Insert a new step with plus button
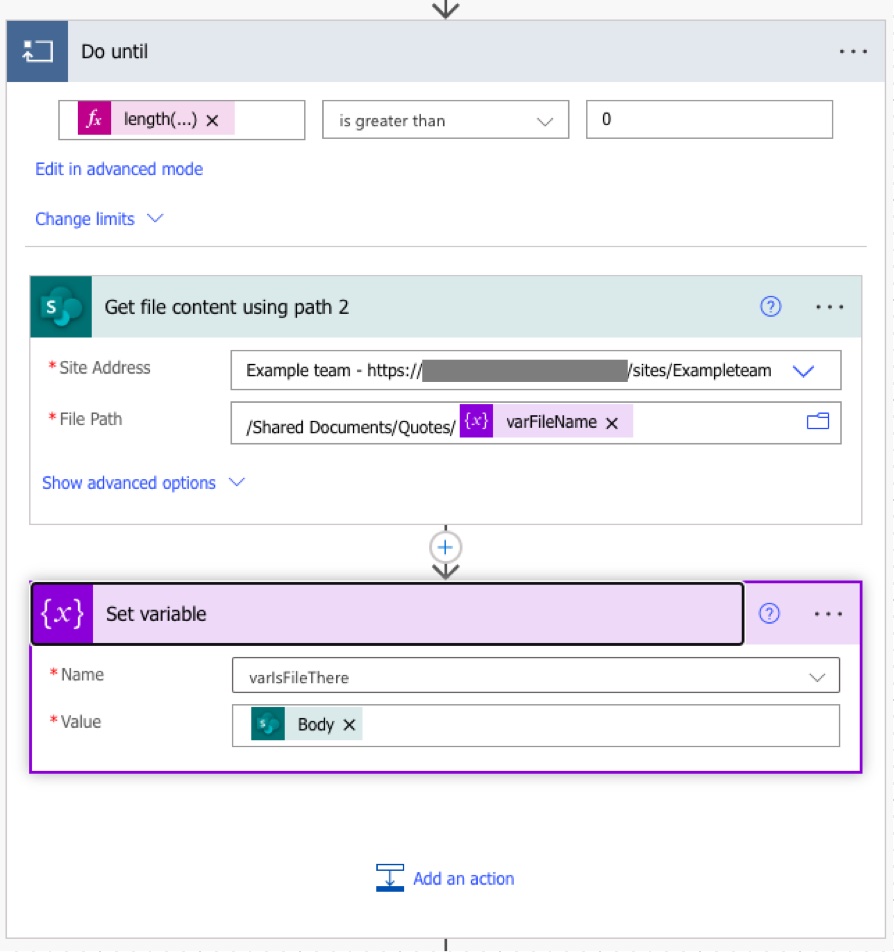Image resolution: width=894 pixels, height=952 pixels. (446, 547)
